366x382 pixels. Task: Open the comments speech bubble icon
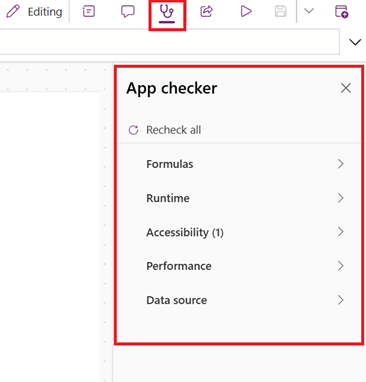tap(128, 12)
